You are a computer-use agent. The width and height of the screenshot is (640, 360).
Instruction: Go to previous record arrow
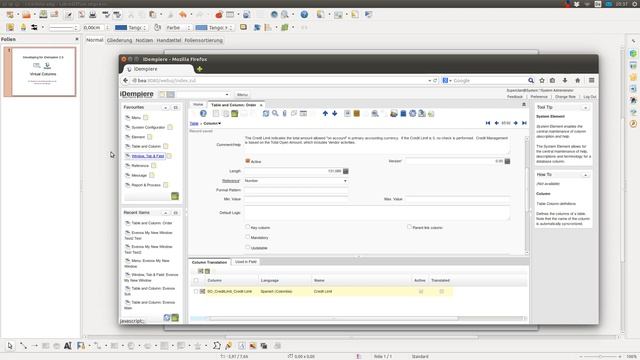(497, 123)
